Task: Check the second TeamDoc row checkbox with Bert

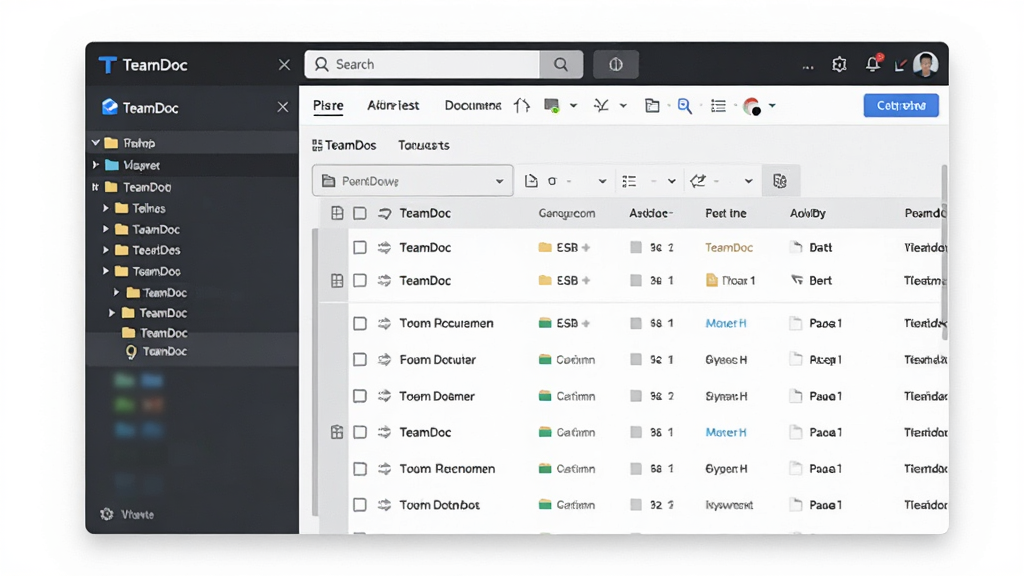Action: [360, 281]
